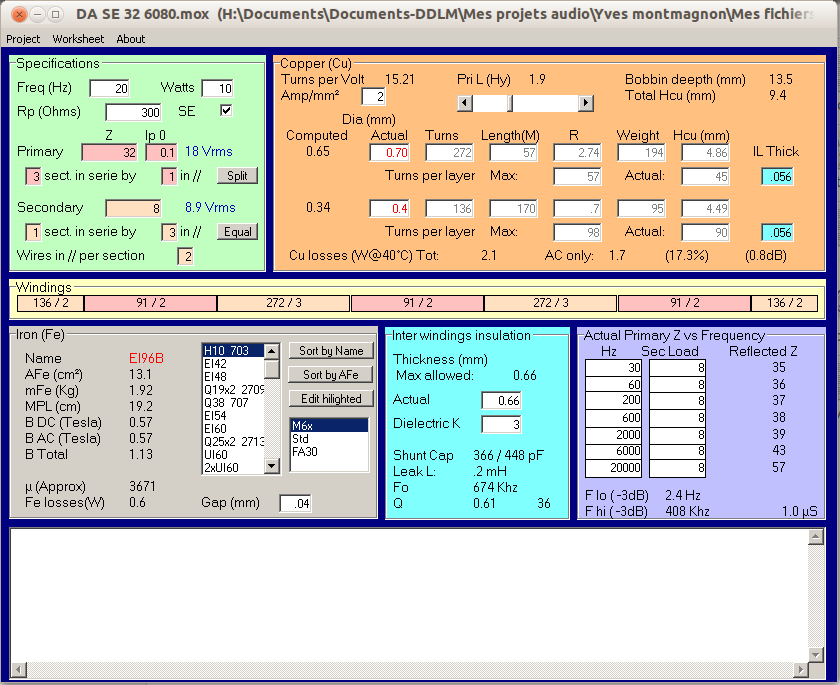Select 2xUI60 in core list
The image size is (840, 685).
point(233,468)
